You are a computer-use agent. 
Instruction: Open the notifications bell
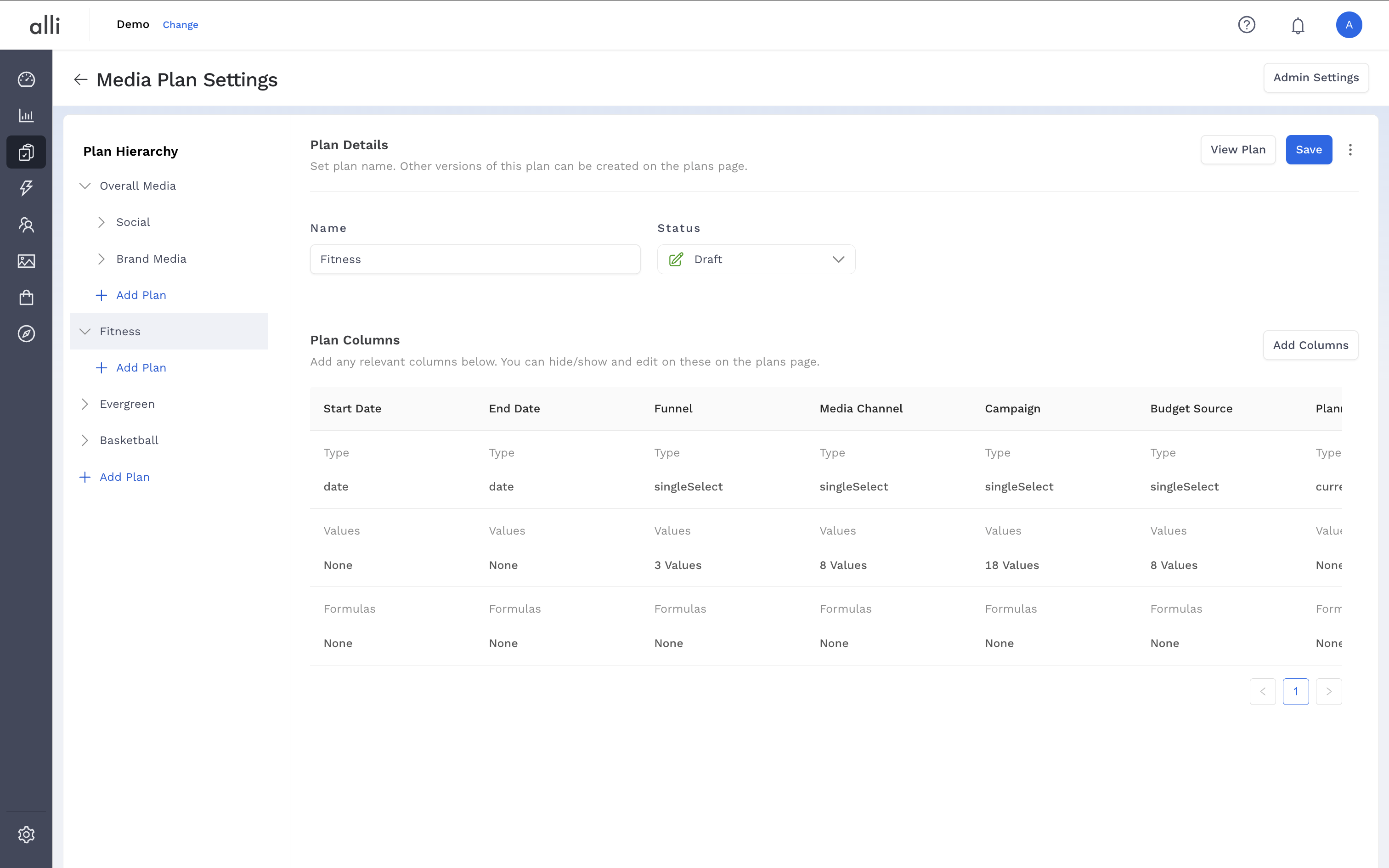[x=1298, y=25]
